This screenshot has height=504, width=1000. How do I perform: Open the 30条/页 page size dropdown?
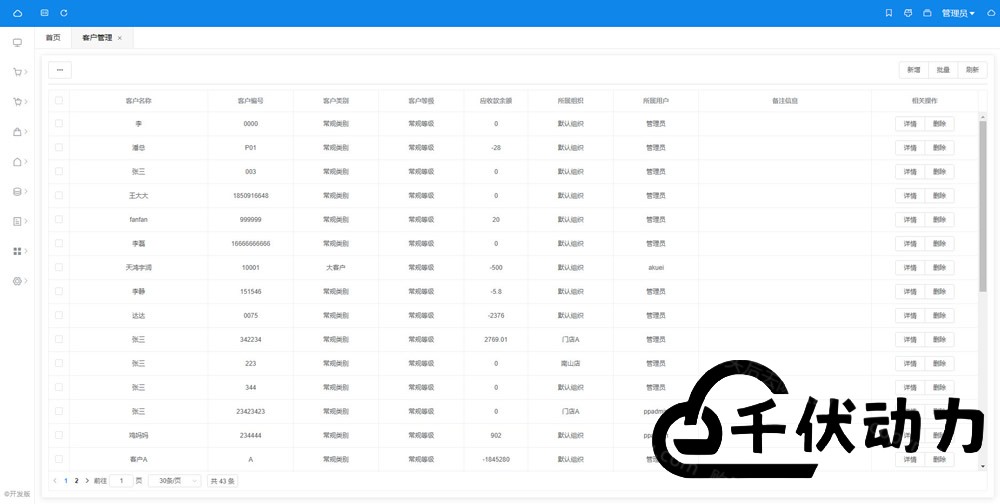click(174, 481)
